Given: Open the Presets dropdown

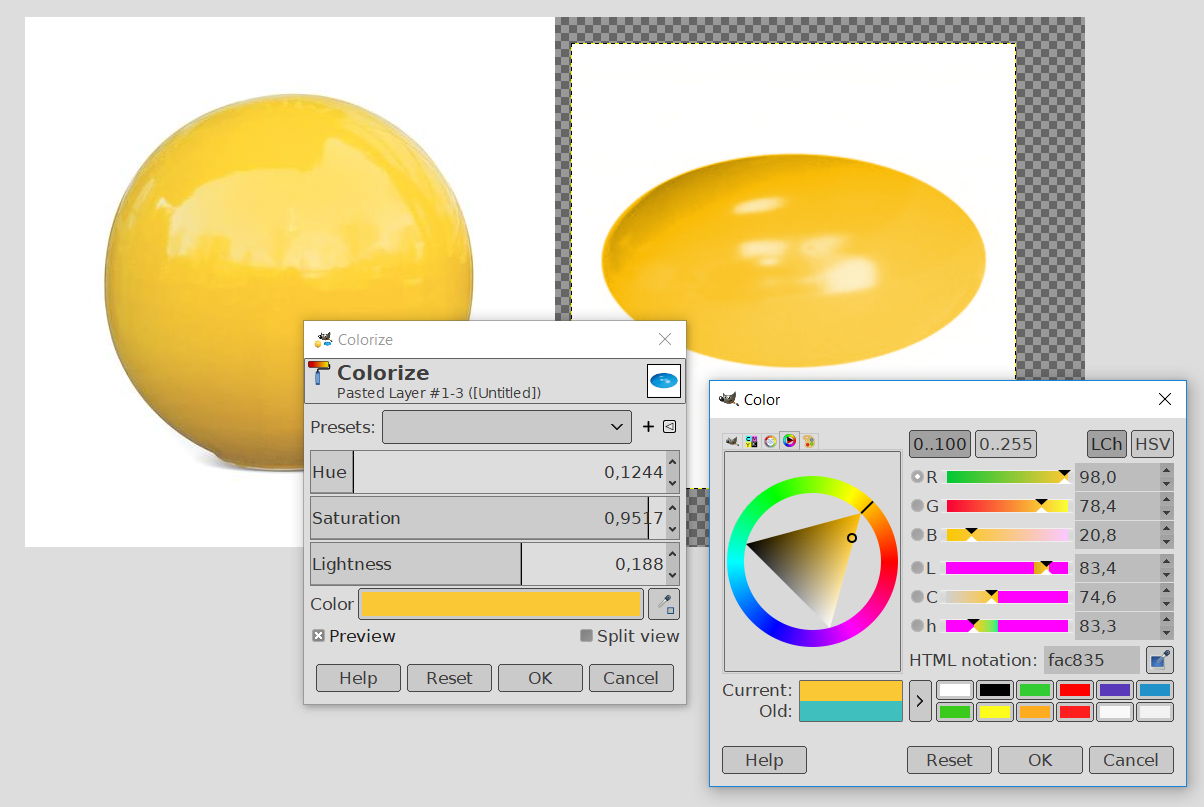Looking at the screenshot, I should pos(507,427).
